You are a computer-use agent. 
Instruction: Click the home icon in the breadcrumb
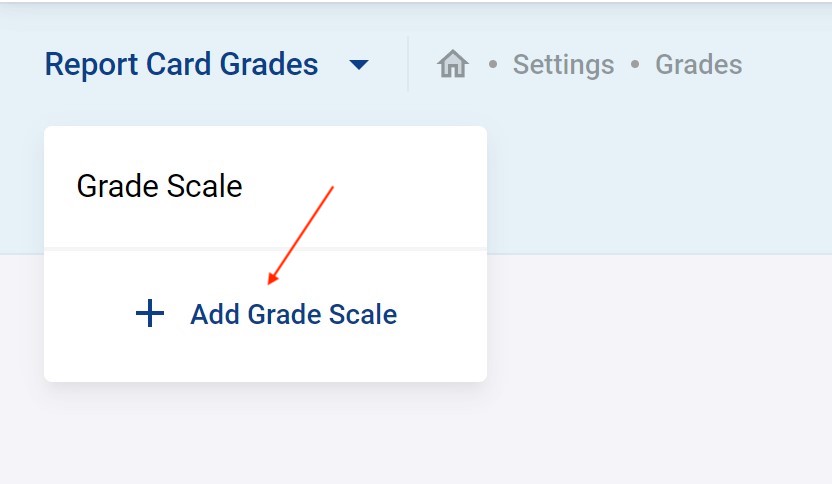453,65
